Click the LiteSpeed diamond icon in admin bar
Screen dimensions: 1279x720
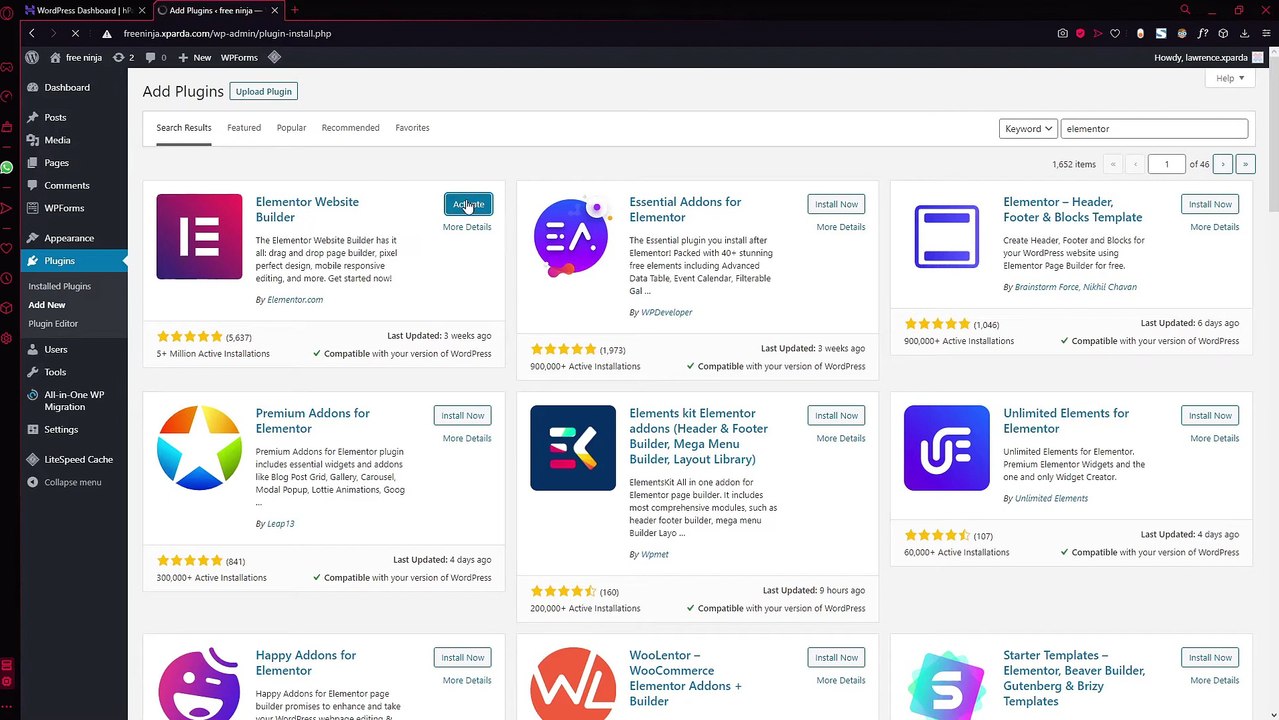coord(274,57)
